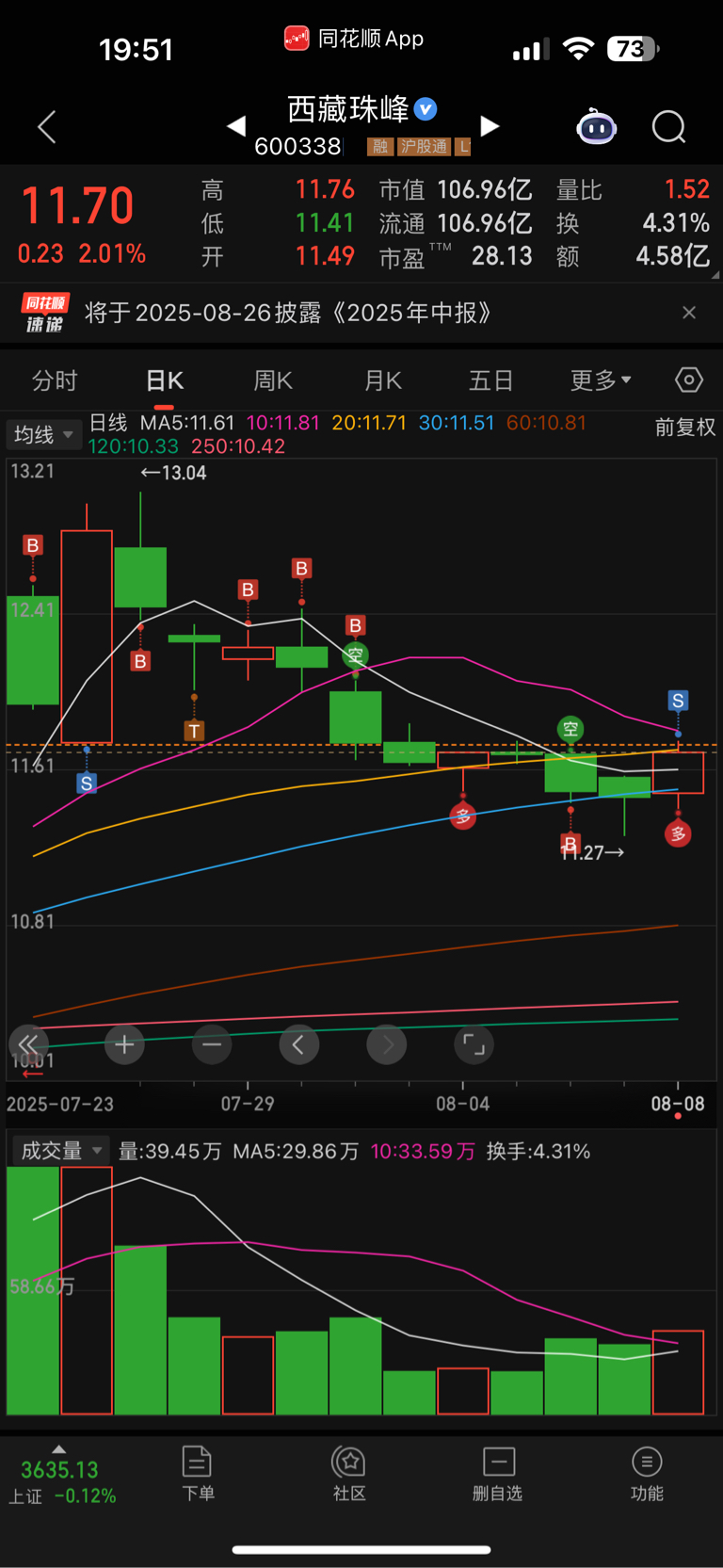The width and height of the screenshot is (723, 1568).
Task: Zoom in chart with plus button
Action: point(124,1044)
